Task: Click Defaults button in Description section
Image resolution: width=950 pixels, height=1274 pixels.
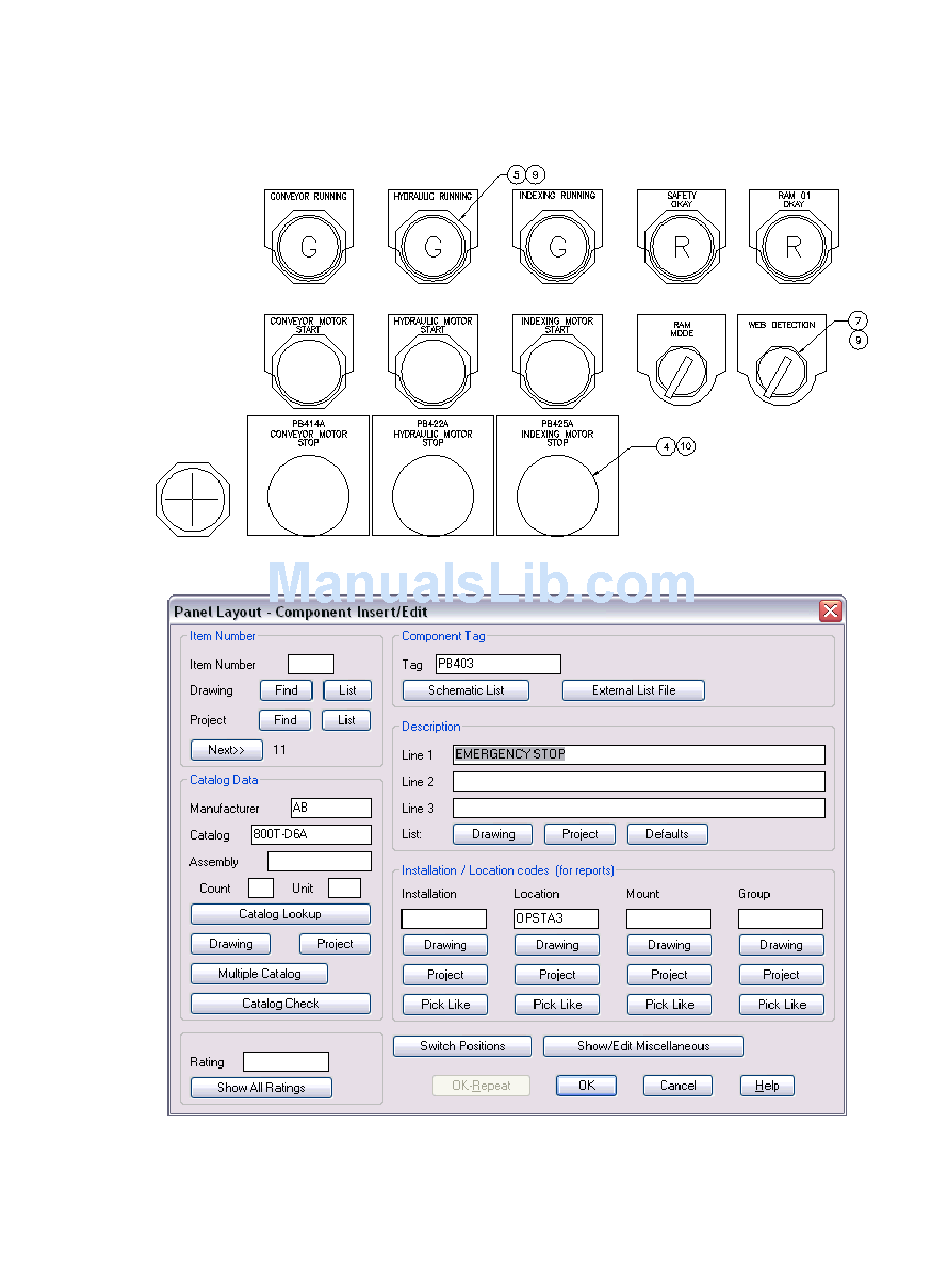Action: [x=667, y=834]
